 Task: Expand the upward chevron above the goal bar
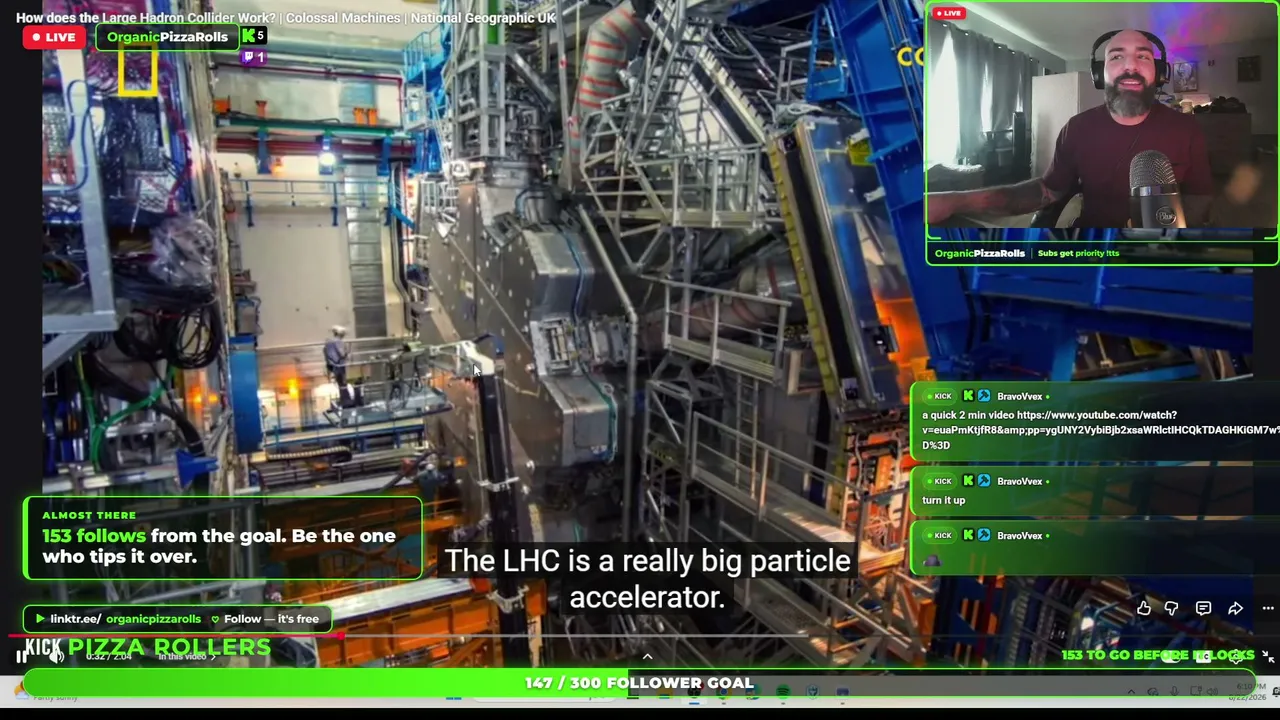647,656
